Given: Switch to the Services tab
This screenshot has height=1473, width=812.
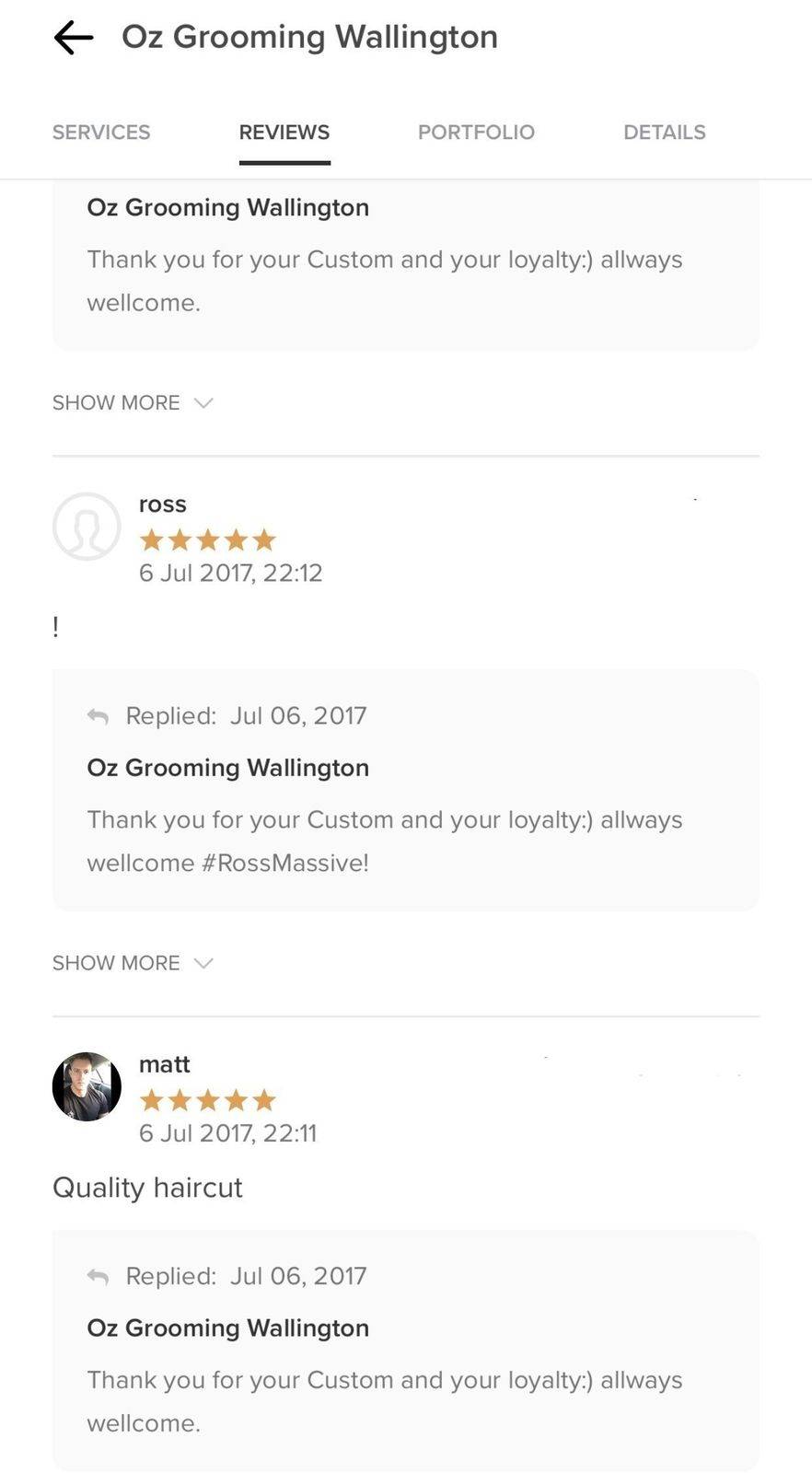Looking at the screenshot, I should click(x=101, y=133).
